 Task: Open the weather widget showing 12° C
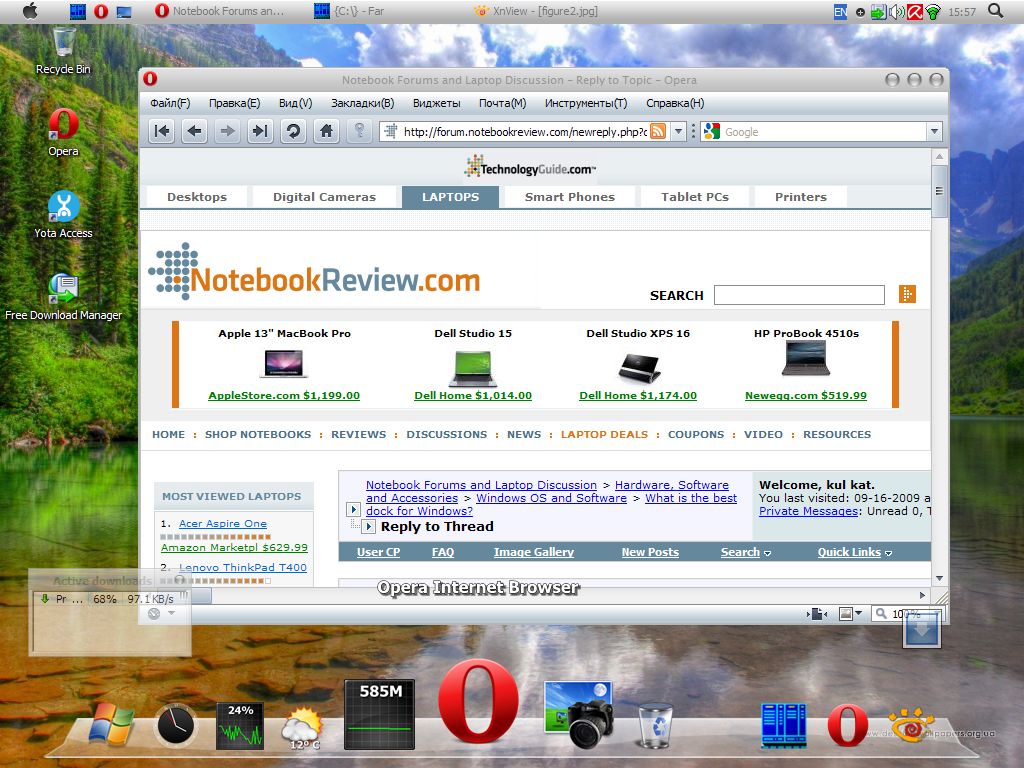pos(302,728)
